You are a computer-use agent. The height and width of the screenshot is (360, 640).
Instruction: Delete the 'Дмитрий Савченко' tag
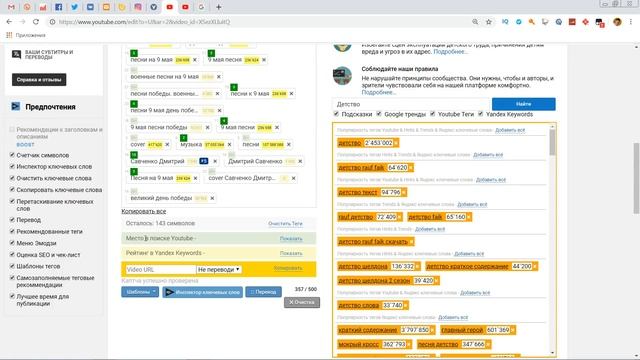[x=300, y=162]
